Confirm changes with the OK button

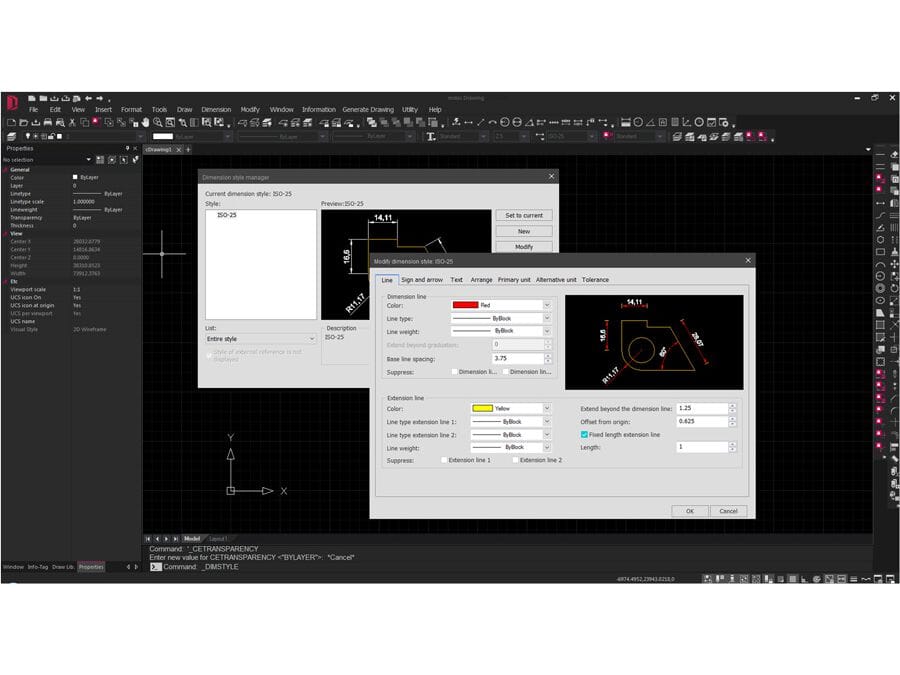[x=689, y=511]
